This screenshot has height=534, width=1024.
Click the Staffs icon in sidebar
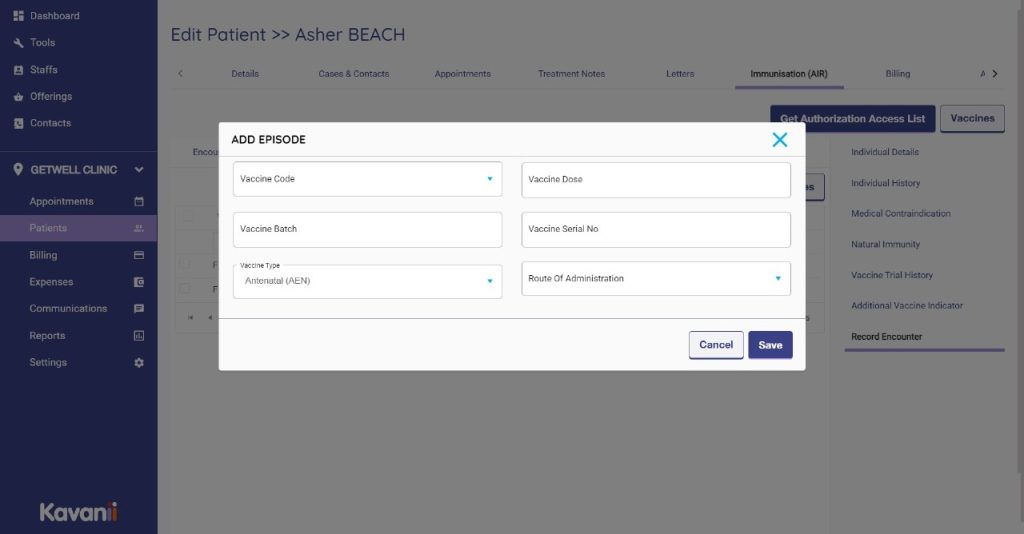[18, 70]
